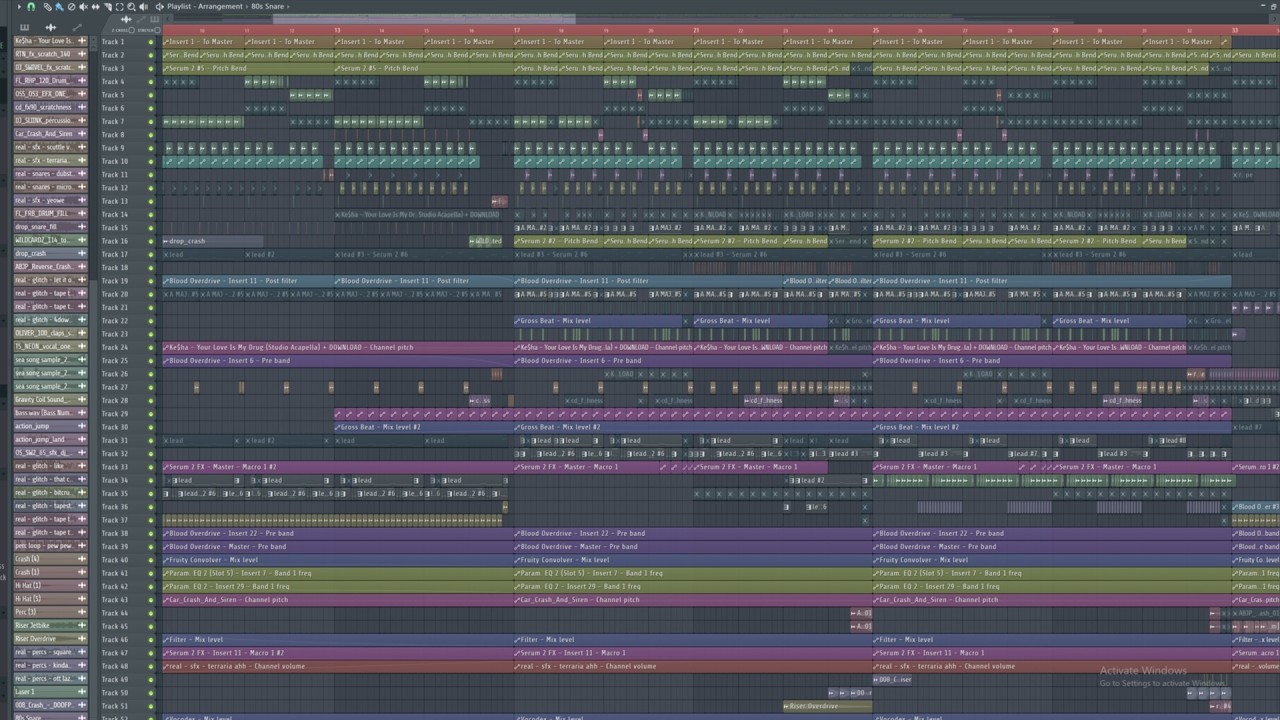1280x720 pixels.
Task: Click the Track 50 header label
Action: (115, 692)
